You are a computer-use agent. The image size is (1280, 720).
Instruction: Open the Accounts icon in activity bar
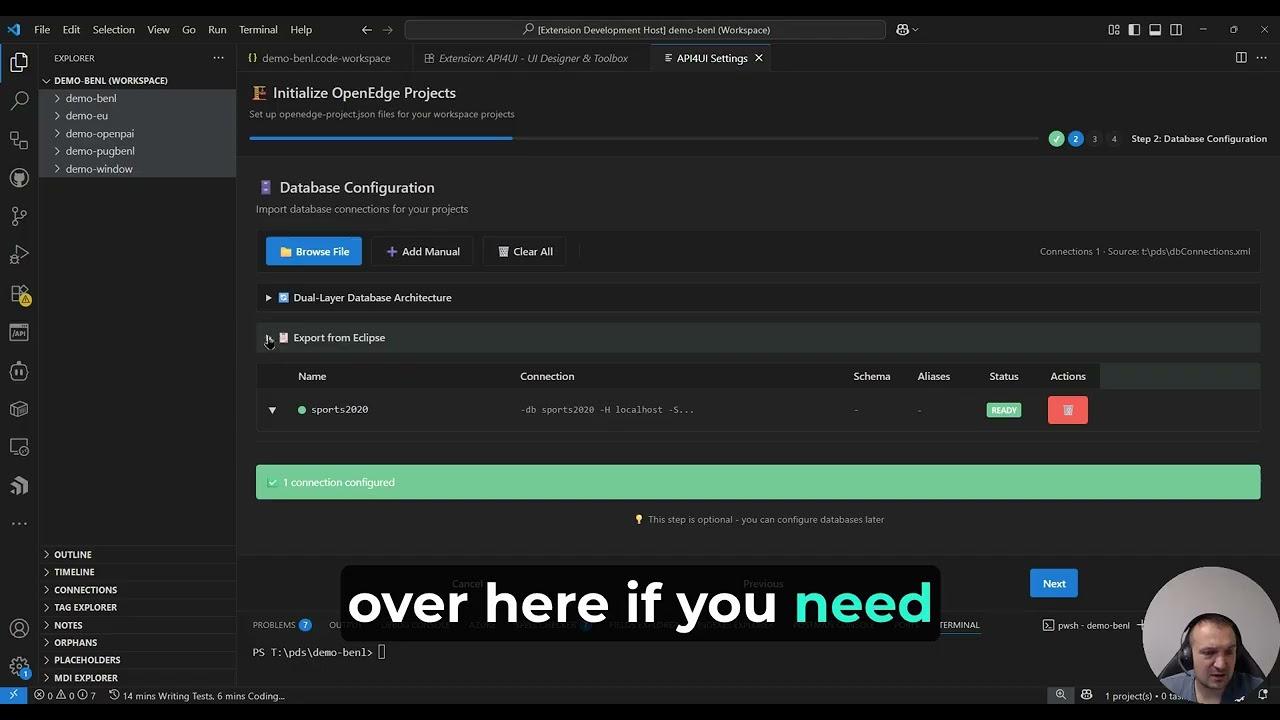[x=19, y=629]
